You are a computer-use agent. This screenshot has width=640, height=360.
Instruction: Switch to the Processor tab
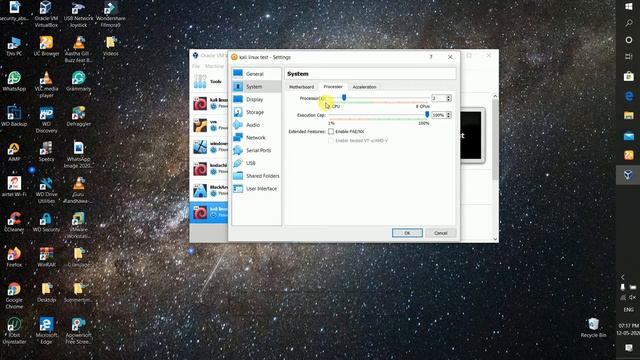(x=333, y=87)
